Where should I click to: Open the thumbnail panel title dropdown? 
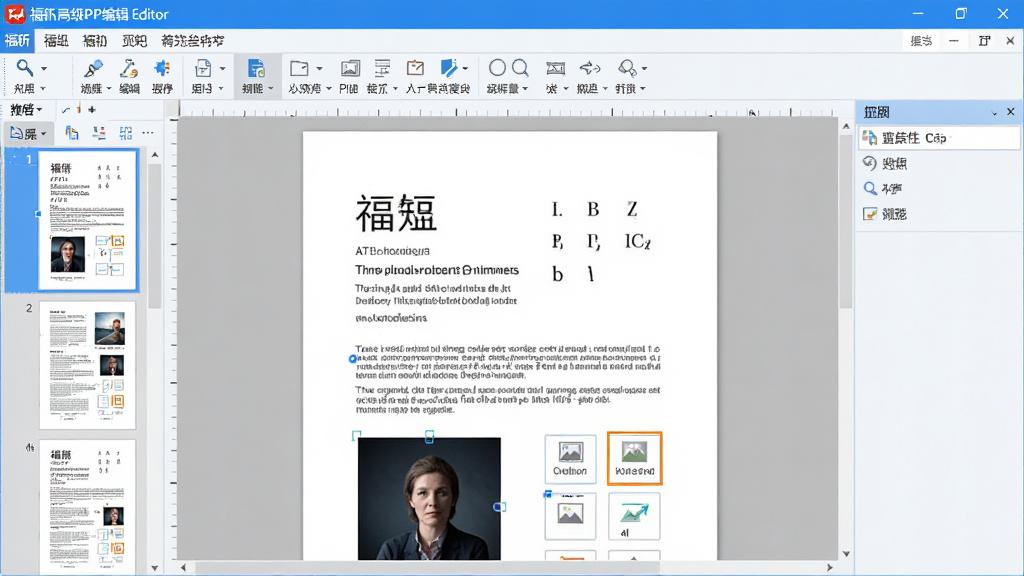(39, 110)
